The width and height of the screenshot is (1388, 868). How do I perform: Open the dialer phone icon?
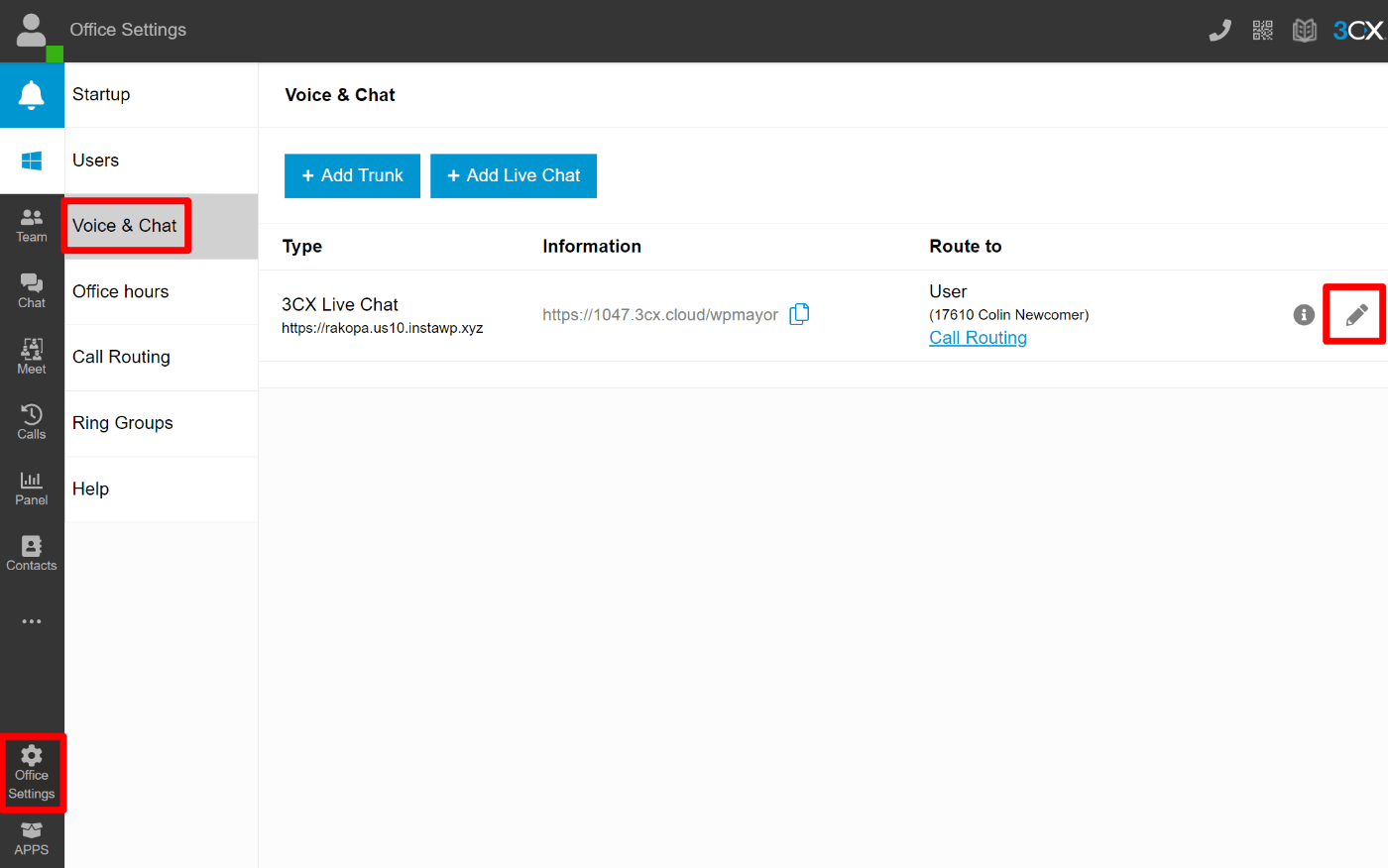point(1220,31)
